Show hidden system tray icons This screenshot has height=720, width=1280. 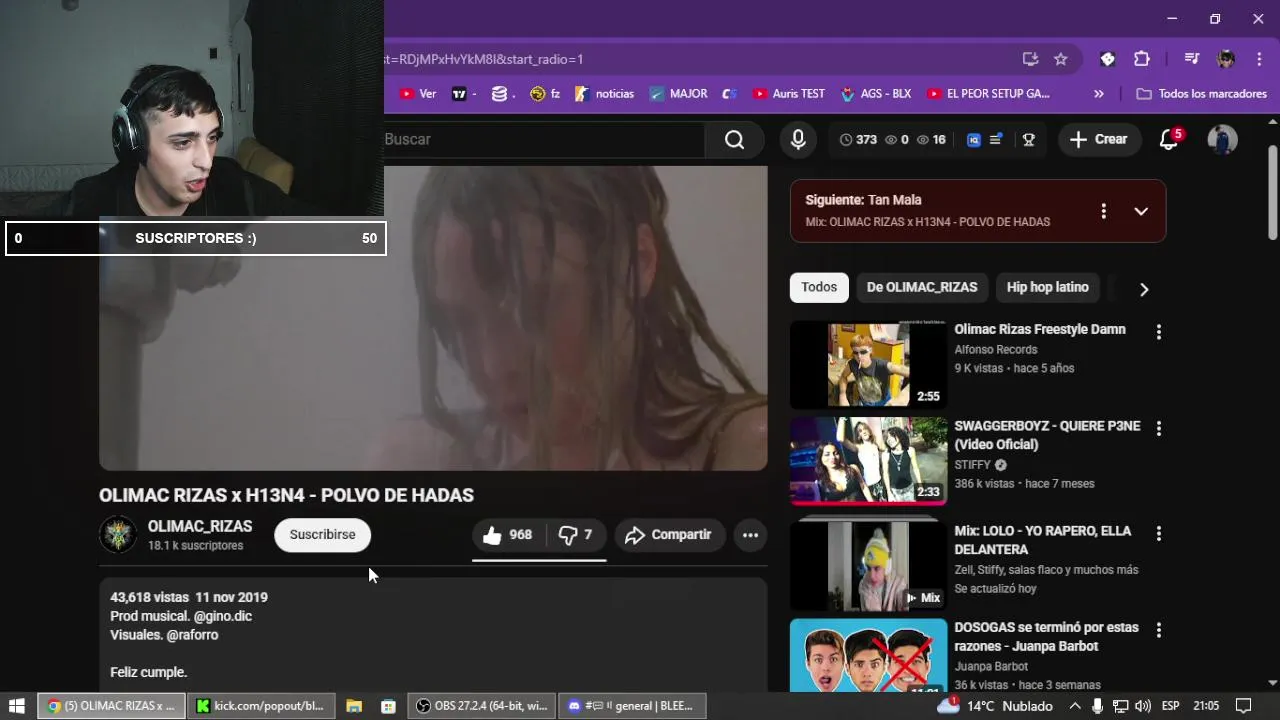point(1075,706)
